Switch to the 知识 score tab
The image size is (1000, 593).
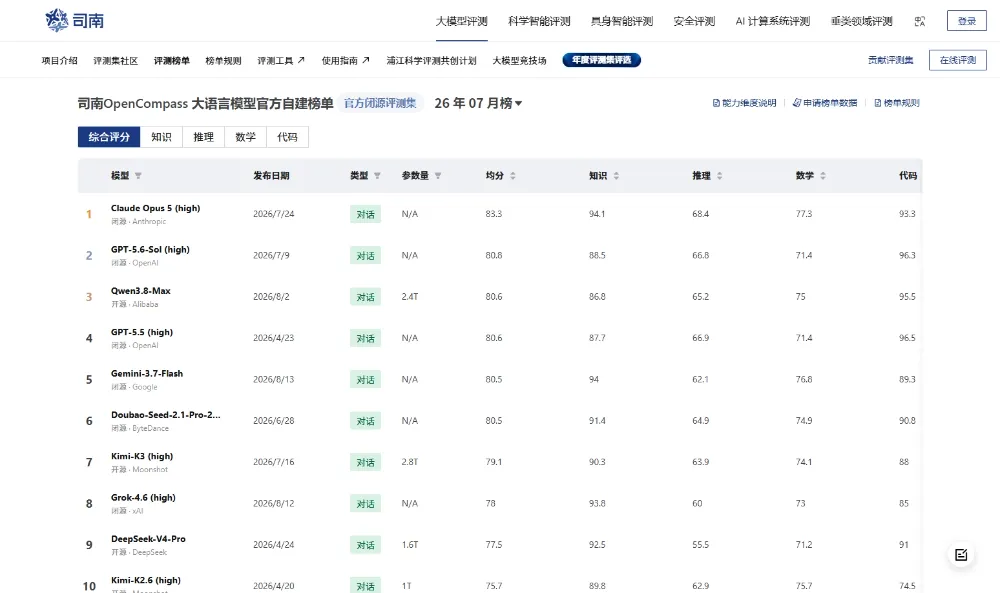tap(161, 136)
